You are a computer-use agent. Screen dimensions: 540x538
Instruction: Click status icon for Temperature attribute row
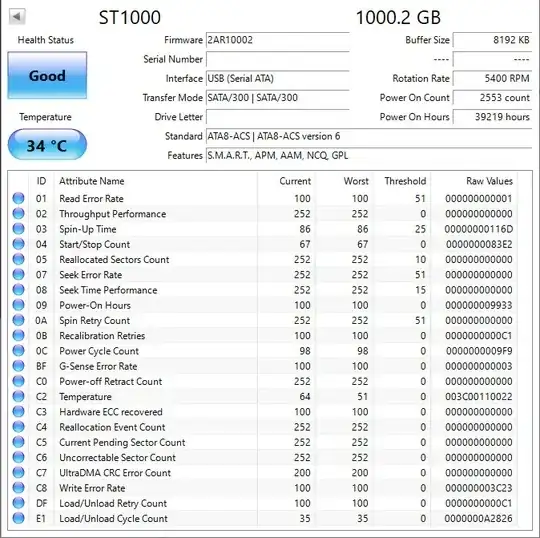coord(19,396)
